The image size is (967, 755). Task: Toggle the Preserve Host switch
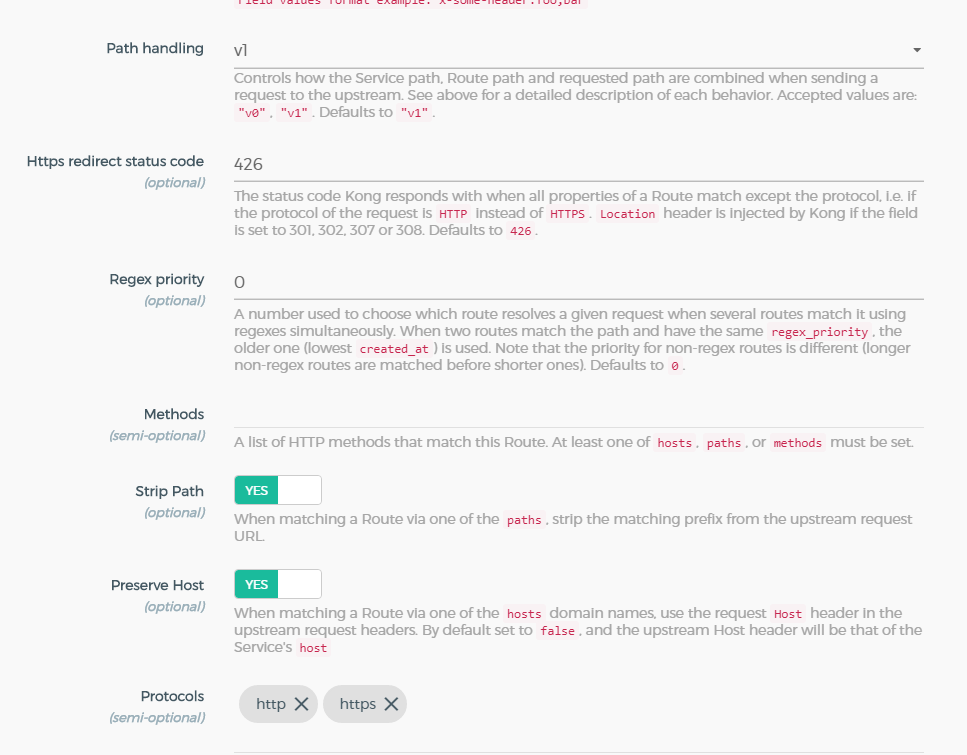pyautogui.click(x=278, y=584)
